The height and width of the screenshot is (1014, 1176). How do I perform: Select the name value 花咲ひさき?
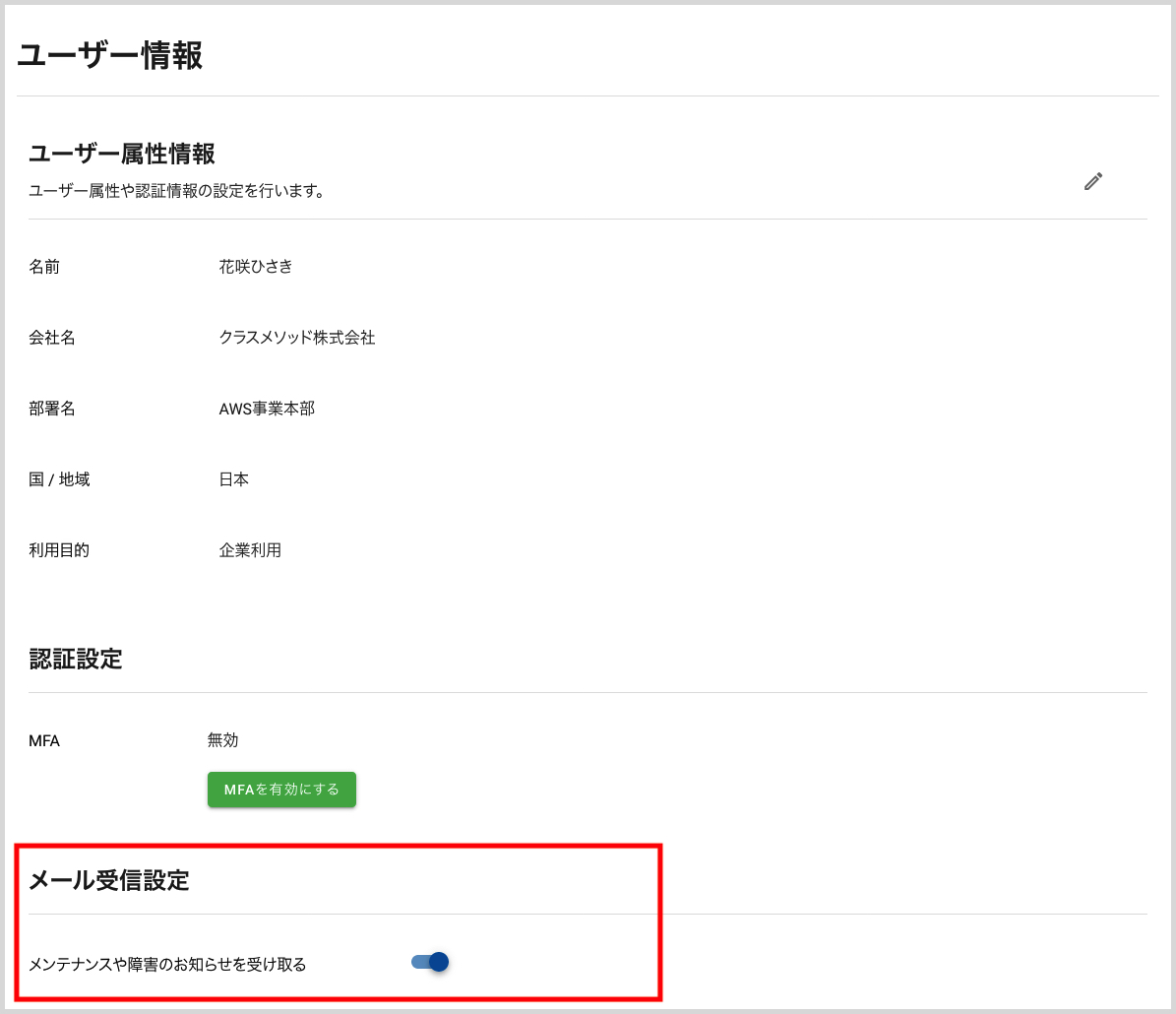pos(256,267)
